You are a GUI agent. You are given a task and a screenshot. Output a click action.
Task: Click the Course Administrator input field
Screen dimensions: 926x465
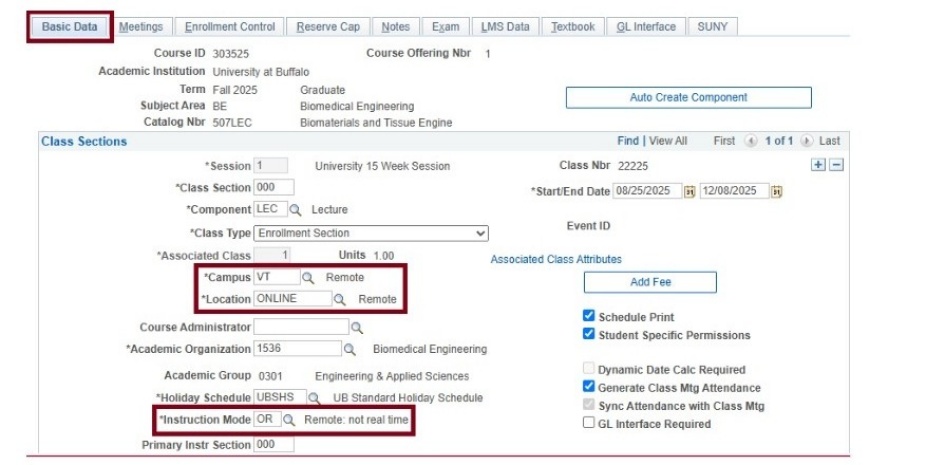click(x=301, y=327)
